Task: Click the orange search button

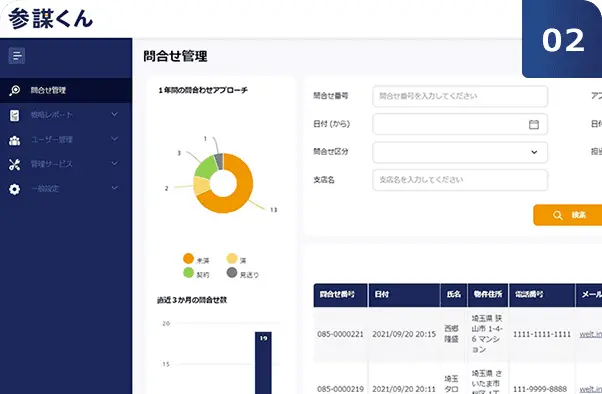Action: click(567, 215)
